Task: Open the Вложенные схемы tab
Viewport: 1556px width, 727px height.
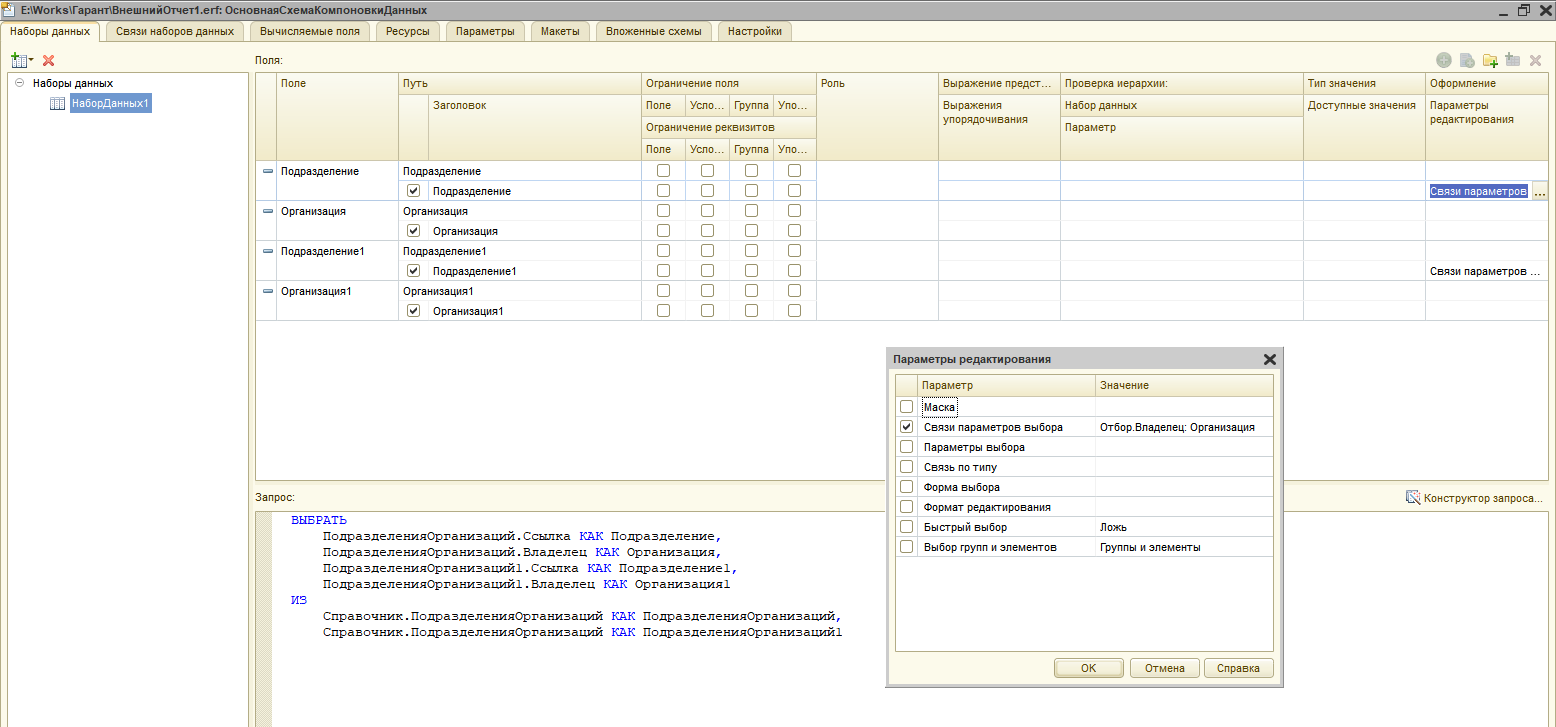Action: coord(654,31)
